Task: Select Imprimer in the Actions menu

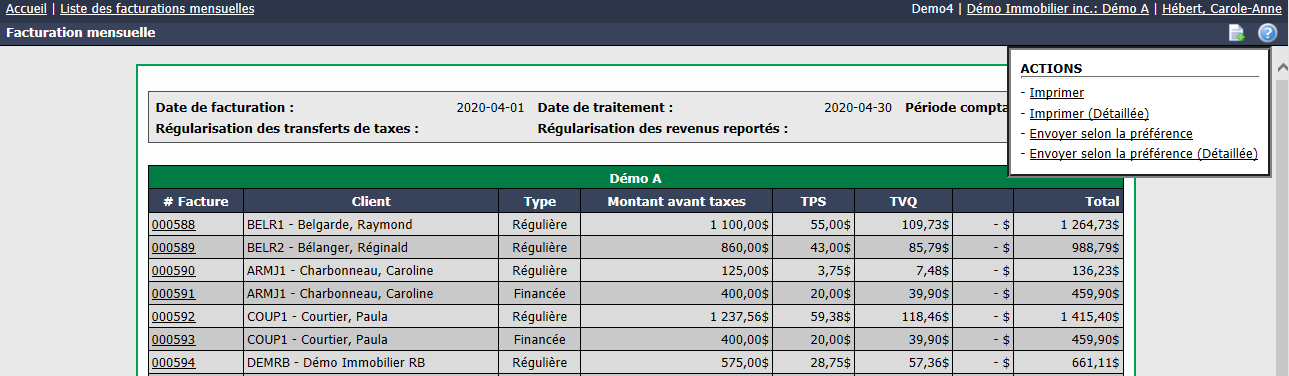Action: [x=1056, y=93]
